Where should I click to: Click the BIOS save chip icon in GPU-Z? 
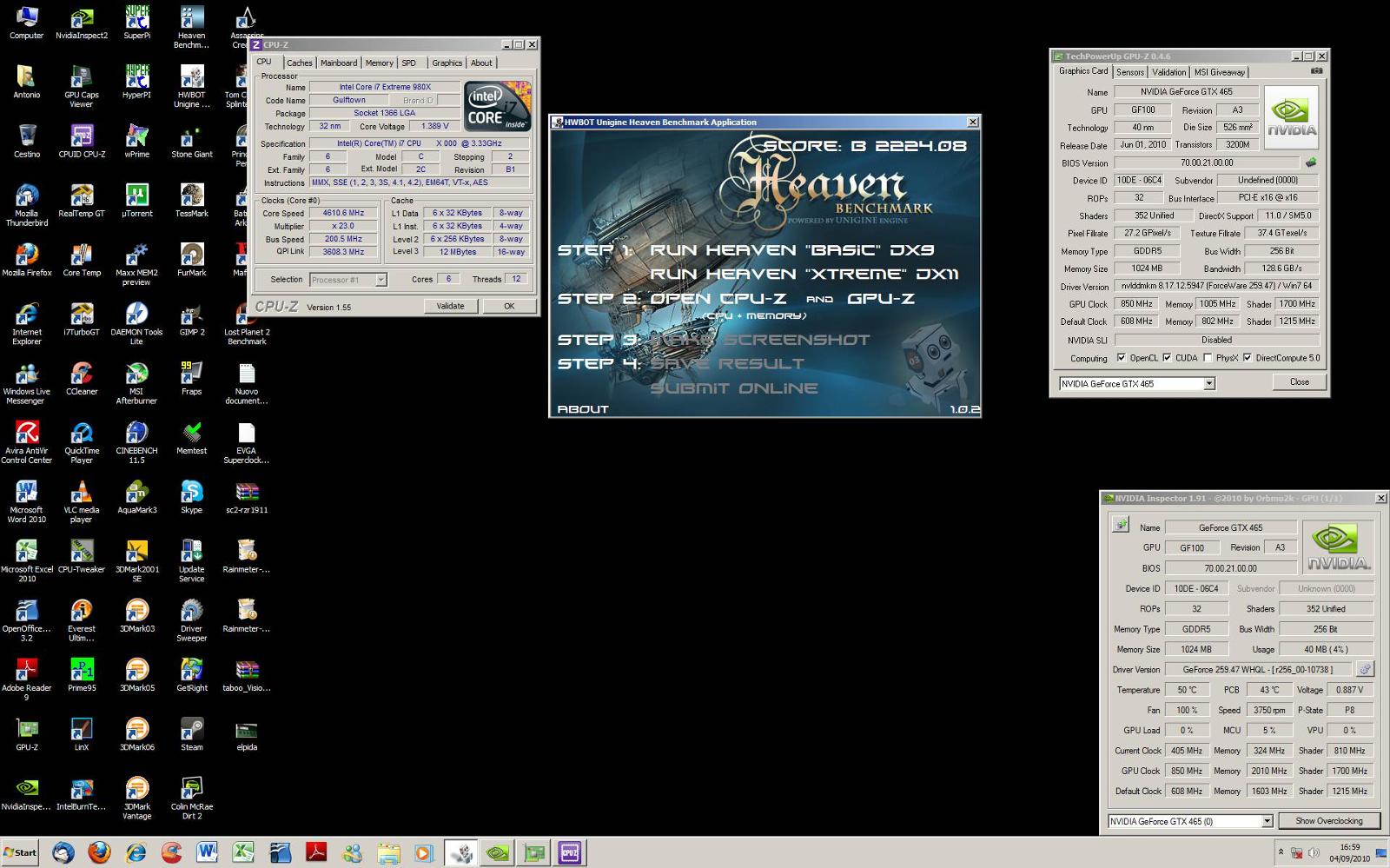click(x=1311, y=162)
